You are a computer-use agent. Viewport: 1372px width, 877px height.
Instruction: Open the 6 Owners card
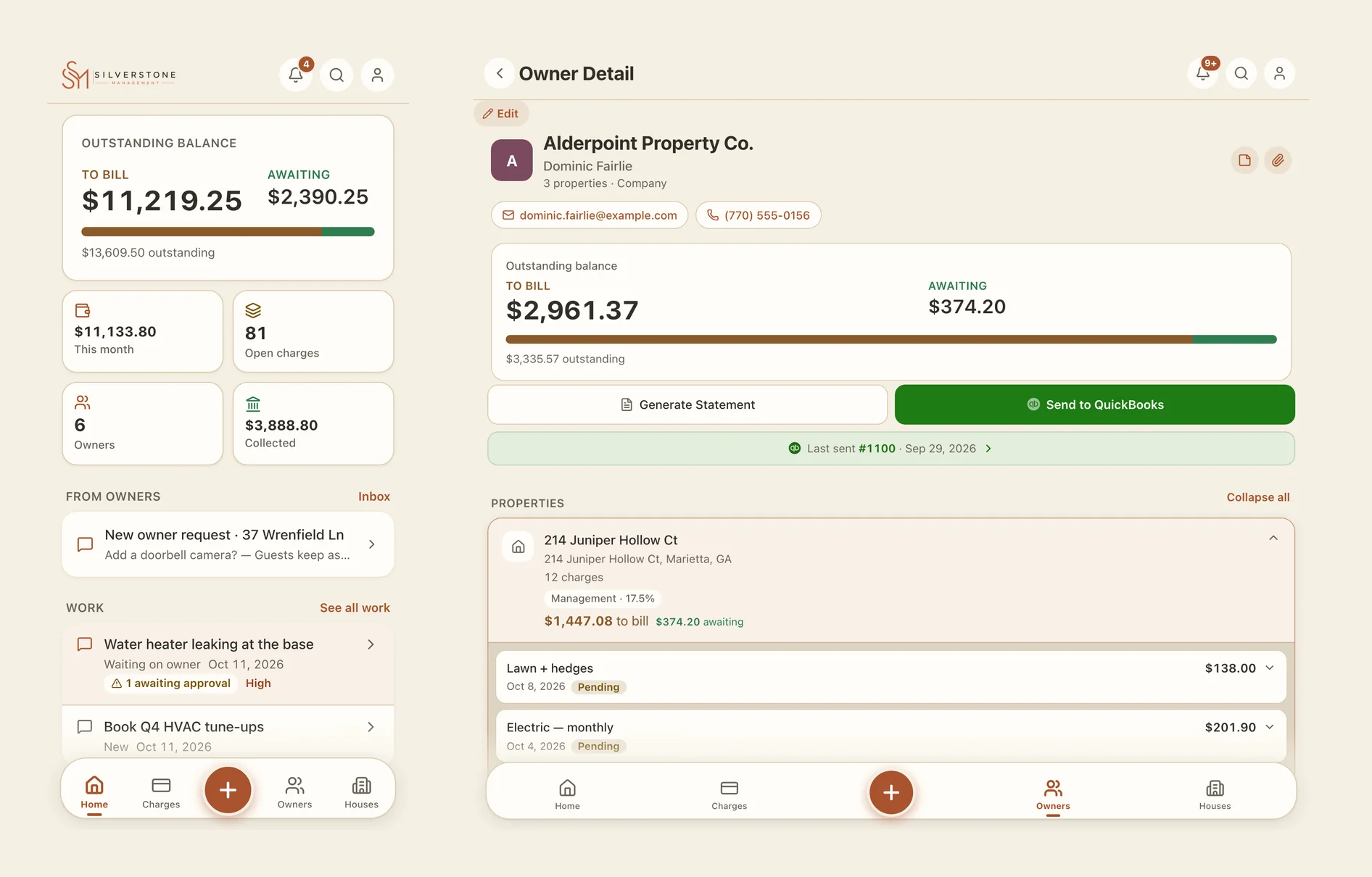click(143, 423)
